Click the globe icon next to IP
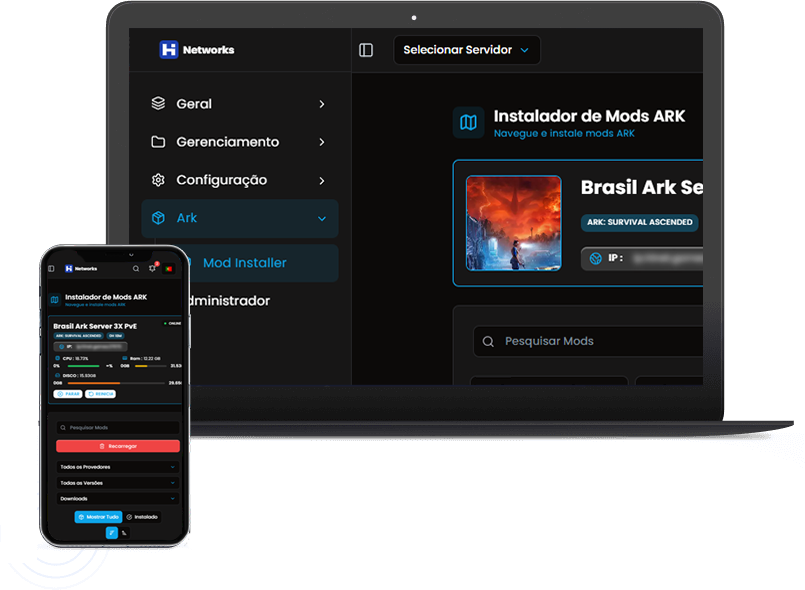The width and height of the screenshot is (805, 590). point(596,258)
